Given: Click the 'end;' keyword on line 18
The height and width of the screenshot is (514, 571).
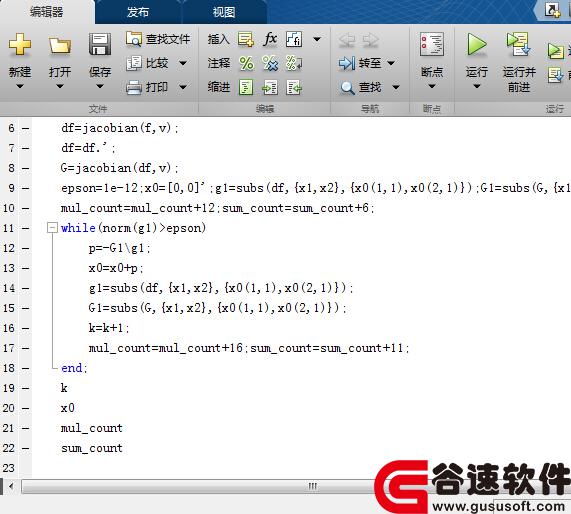Looking at the screenshot, I should [x=74, y=368].
